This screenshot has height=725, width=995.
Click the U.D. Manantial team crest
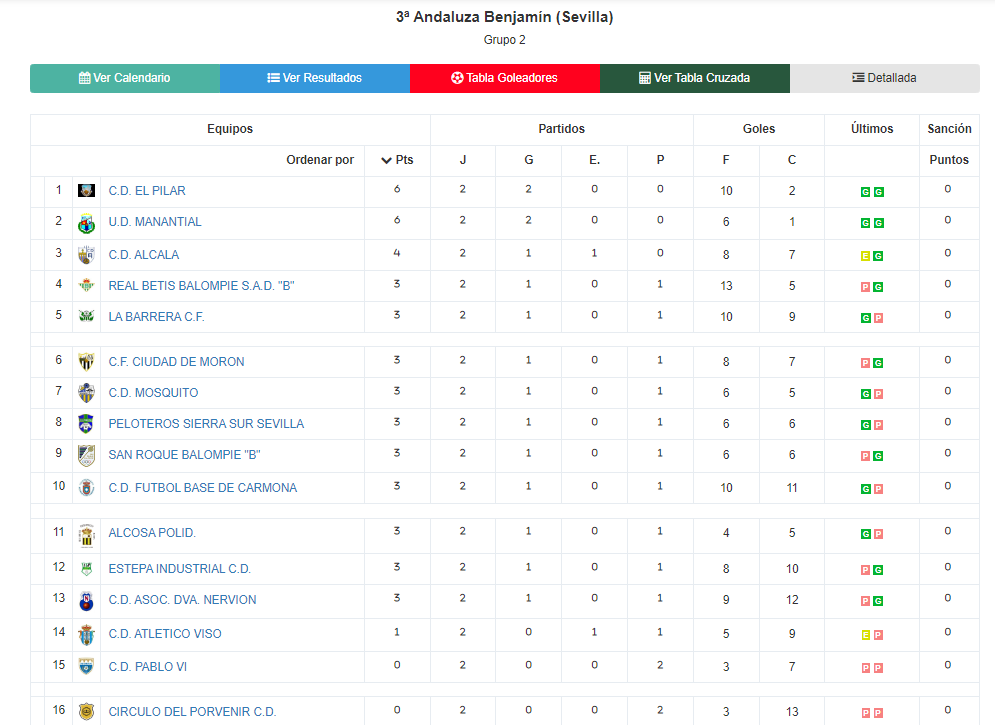pos(86,223)
